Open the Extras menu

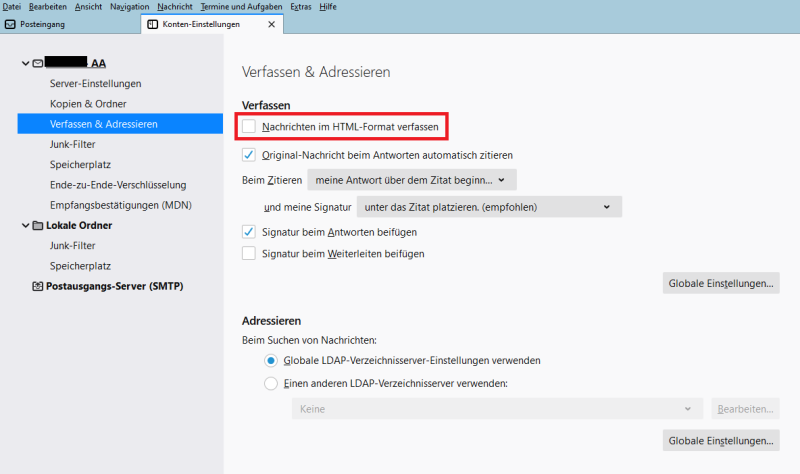point(300,7)
